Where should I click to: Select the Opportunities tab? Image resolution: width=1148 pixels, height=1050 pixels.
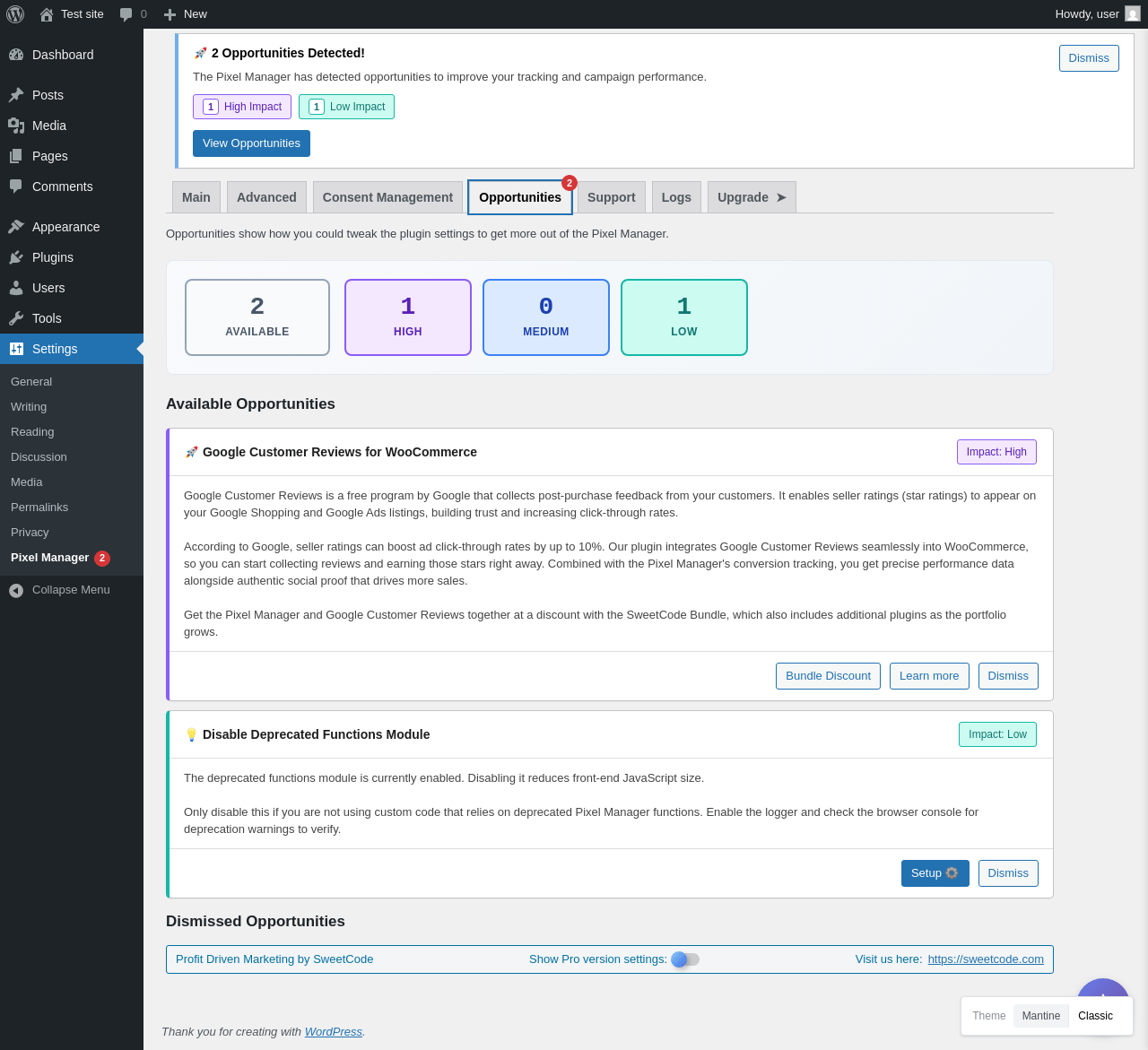click(520, 197)
